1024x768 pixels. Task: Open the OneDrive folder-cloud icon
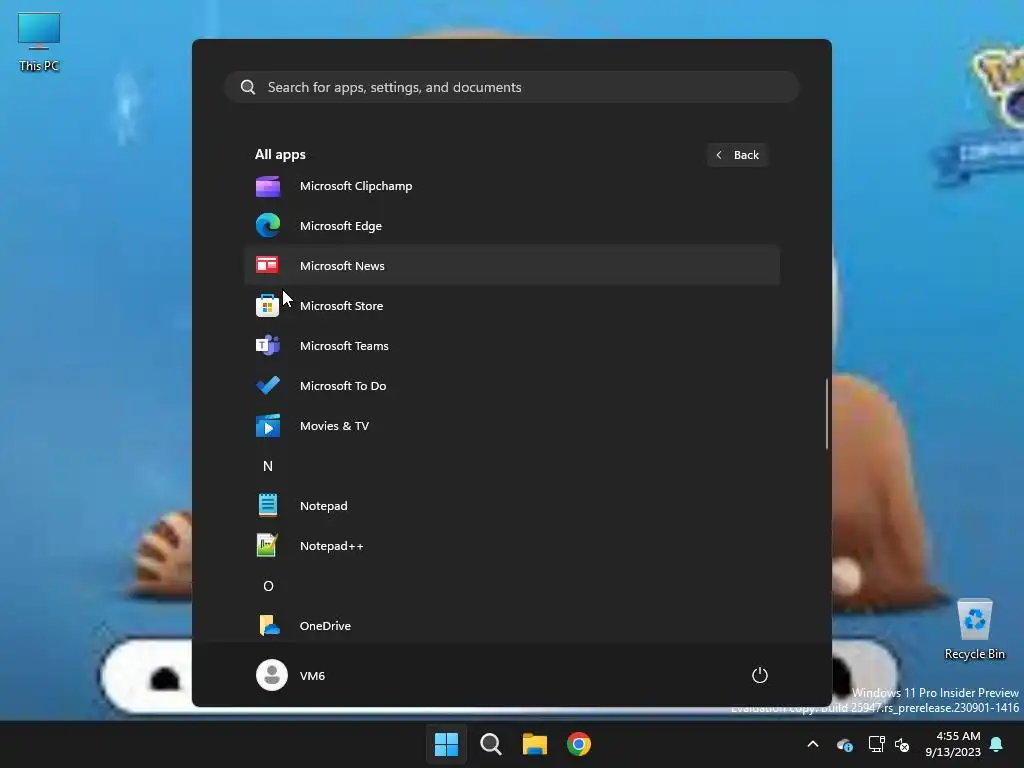coord(269,626)
